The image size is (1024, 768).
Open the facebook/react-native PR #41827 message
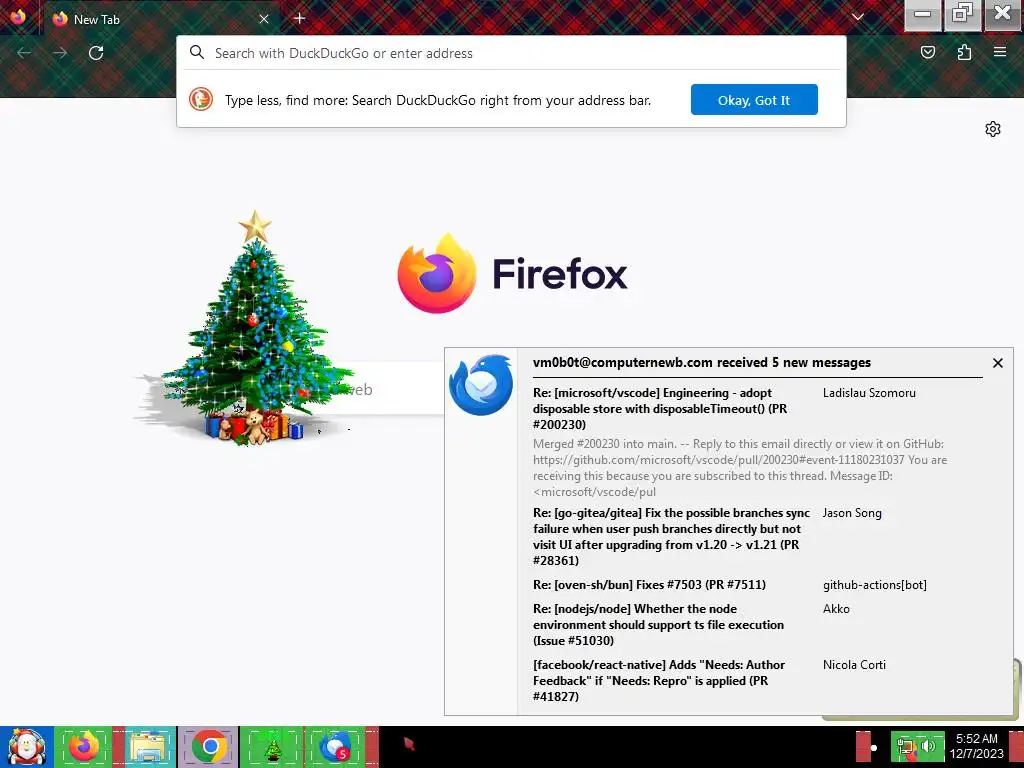click(x=659, y=680)
